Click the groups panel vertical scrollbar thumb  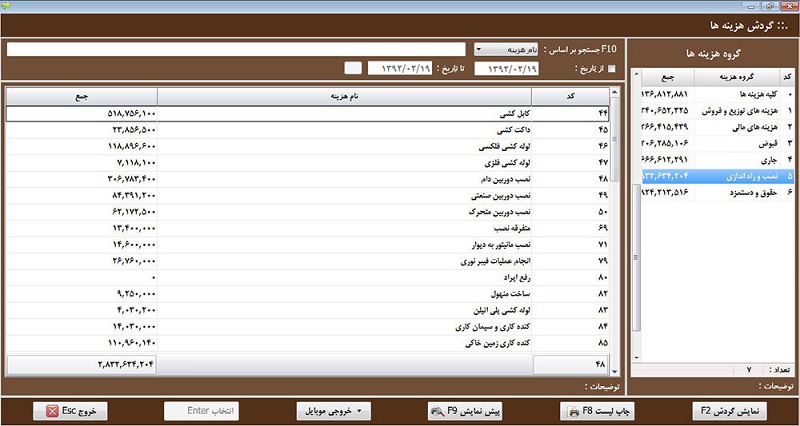click(x=636, y=258)
